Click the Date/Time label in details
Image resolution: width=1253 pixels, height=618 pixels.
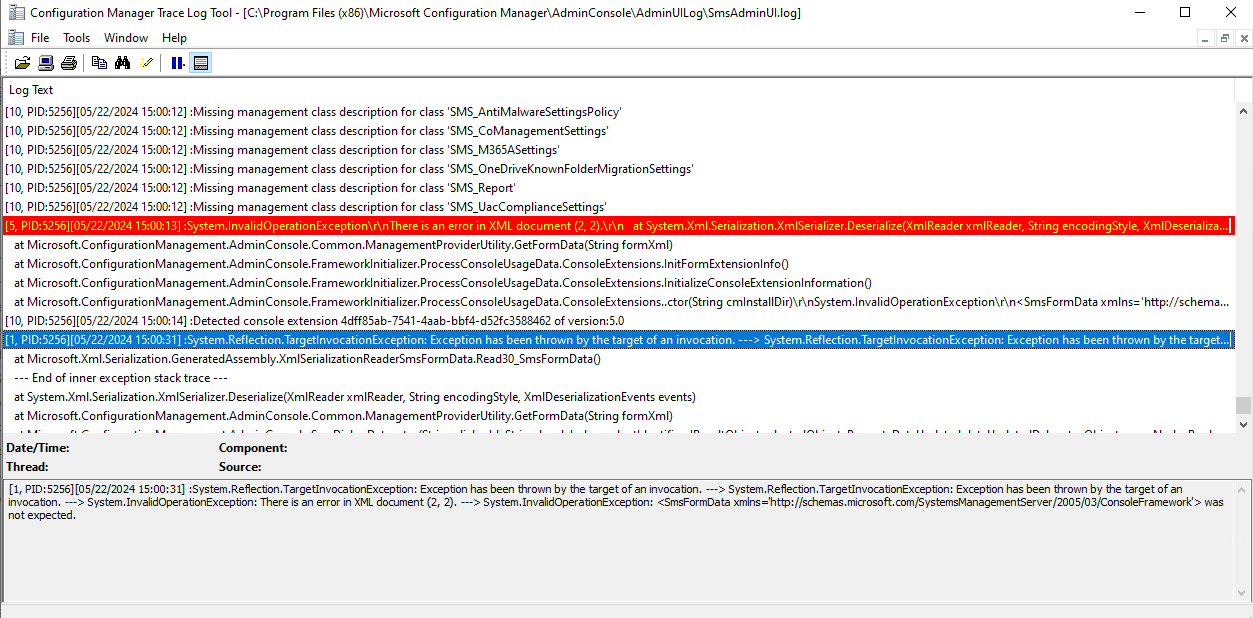pyautogui.click(x=37, y=448)
